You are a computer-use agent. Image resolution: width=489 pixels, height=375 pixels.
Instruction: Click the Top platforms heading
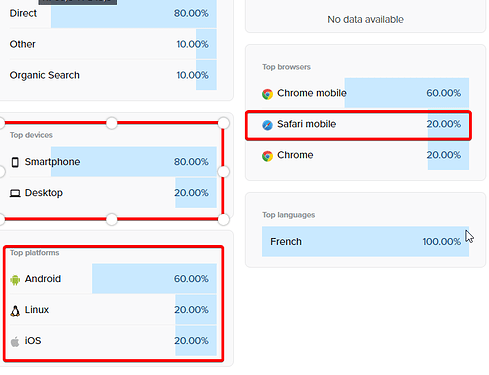pos(35,253)
